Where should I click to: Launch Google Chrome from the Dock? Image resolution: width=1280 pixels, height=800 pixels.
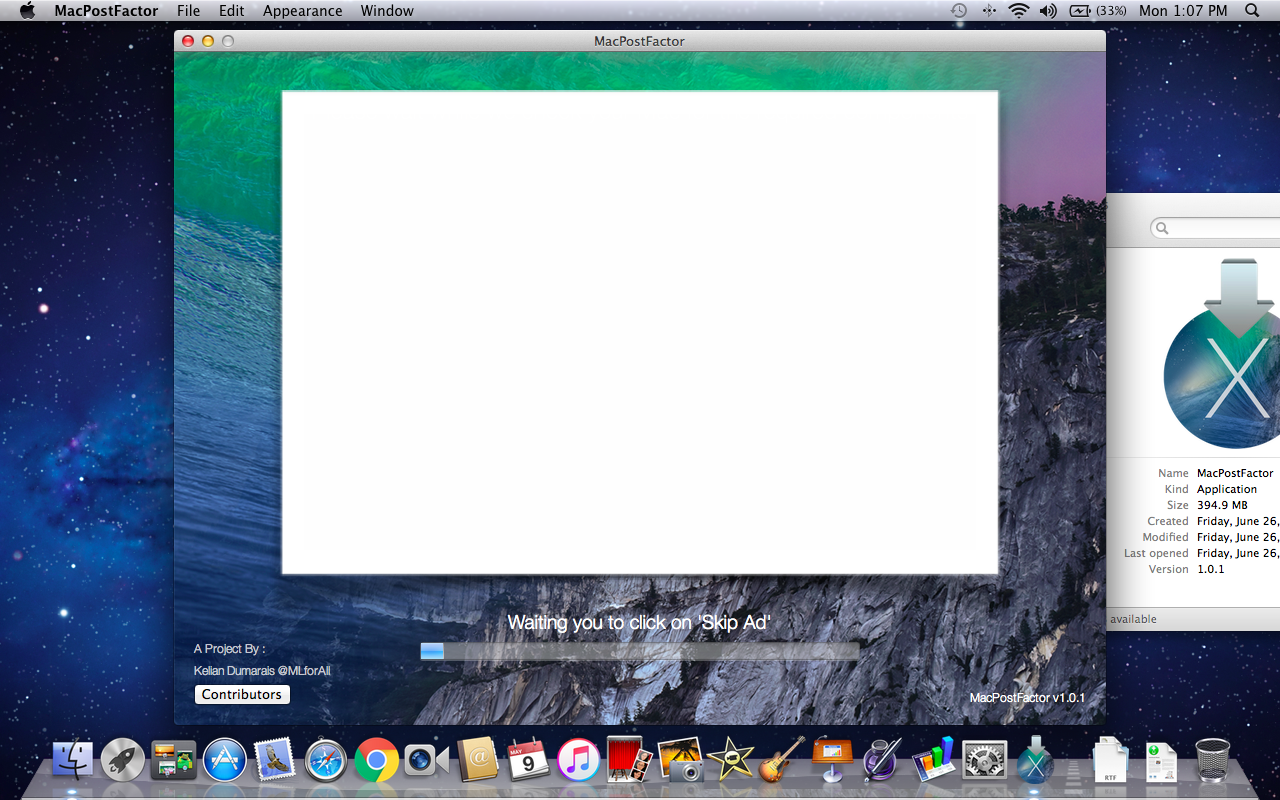coord(376,761)
